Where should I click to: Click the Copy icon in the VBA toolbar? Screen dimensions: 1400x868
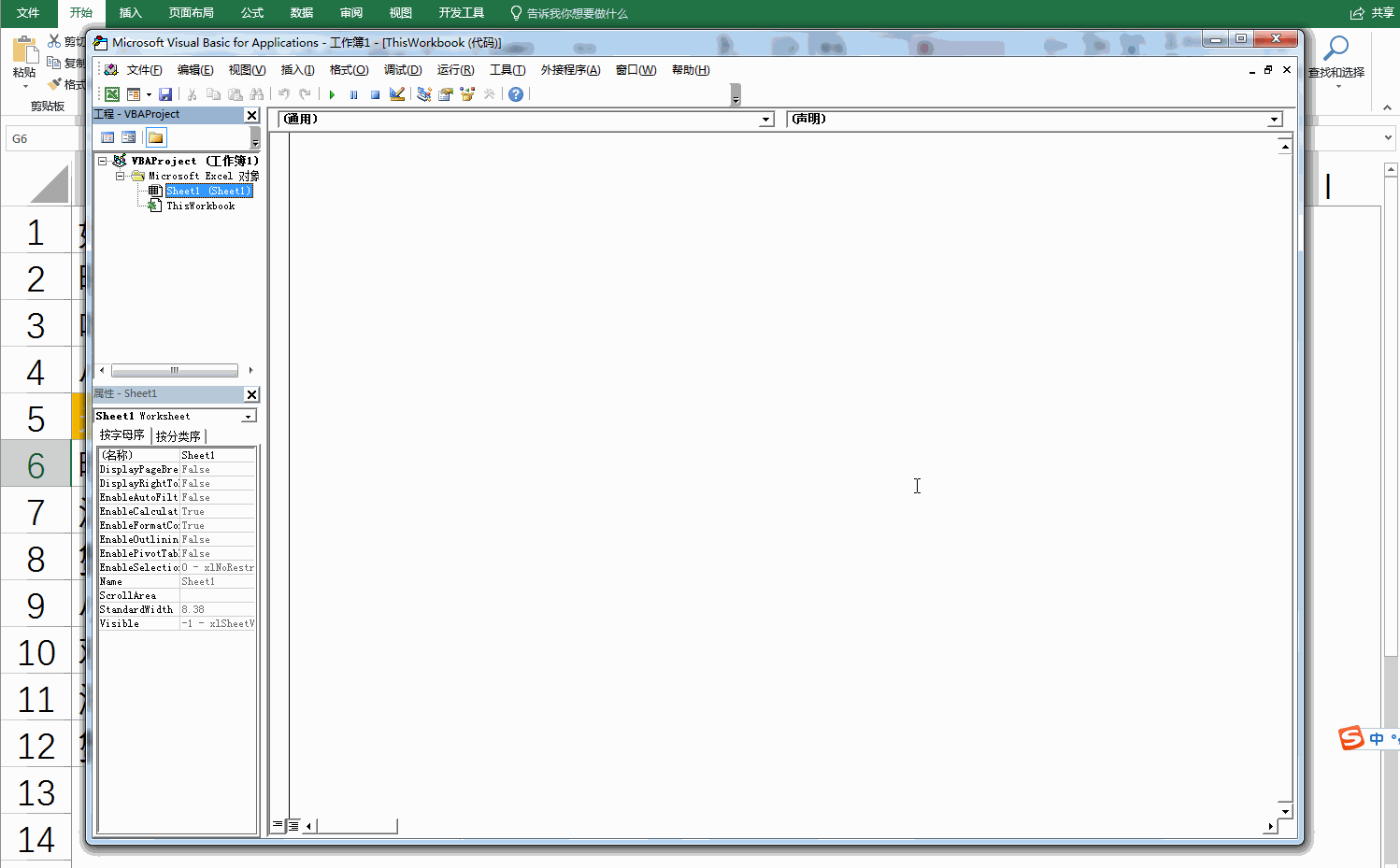click(213, 94)
